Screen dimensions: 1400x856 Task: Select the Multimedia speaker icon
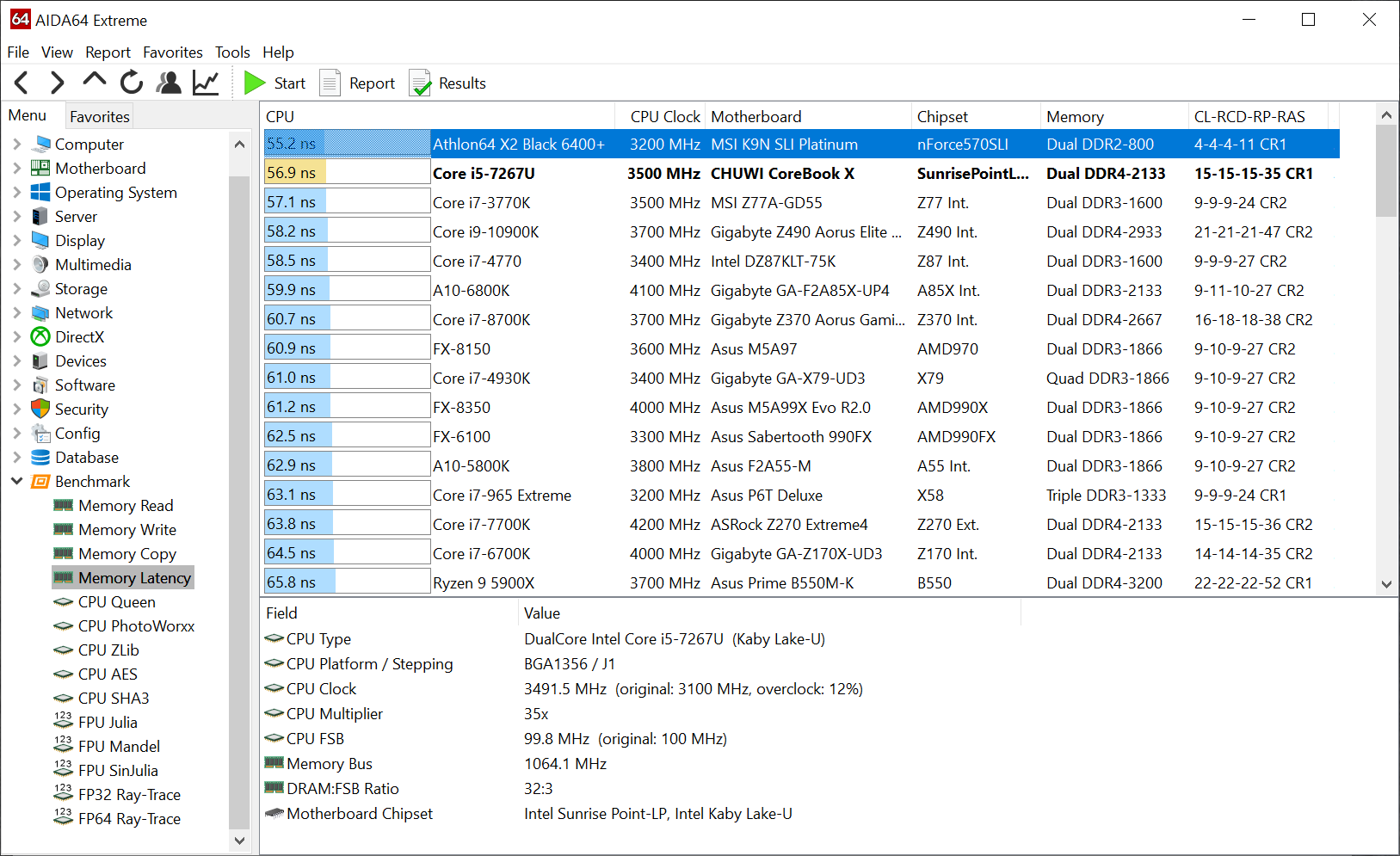pos(40,264)
